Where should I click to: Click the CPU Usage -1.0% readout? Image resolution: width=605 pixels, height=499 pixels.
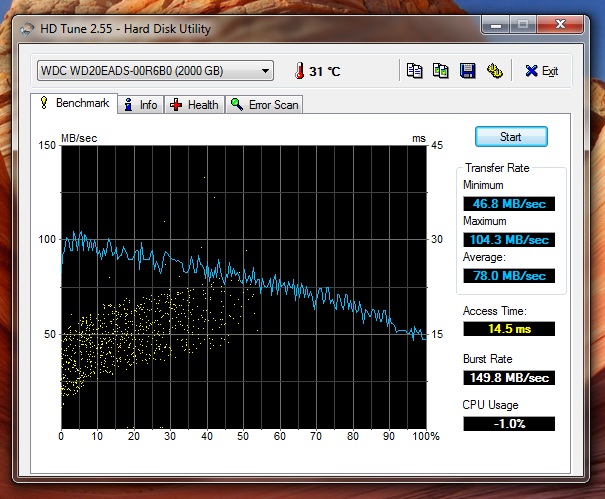tap(508, 423)
